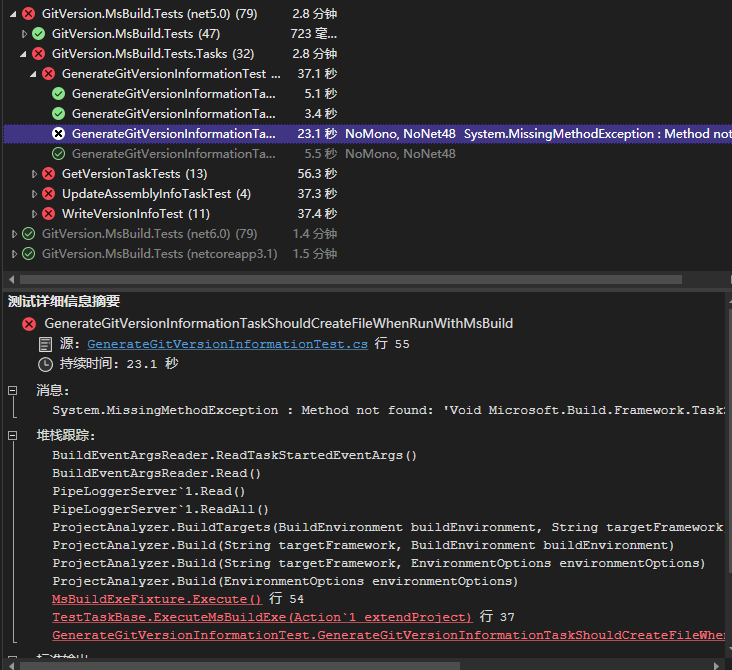The height and width of the screenshot is (670, 732).
Task: Click failed icon of net5.0 test group
Action: pos(28,14)
